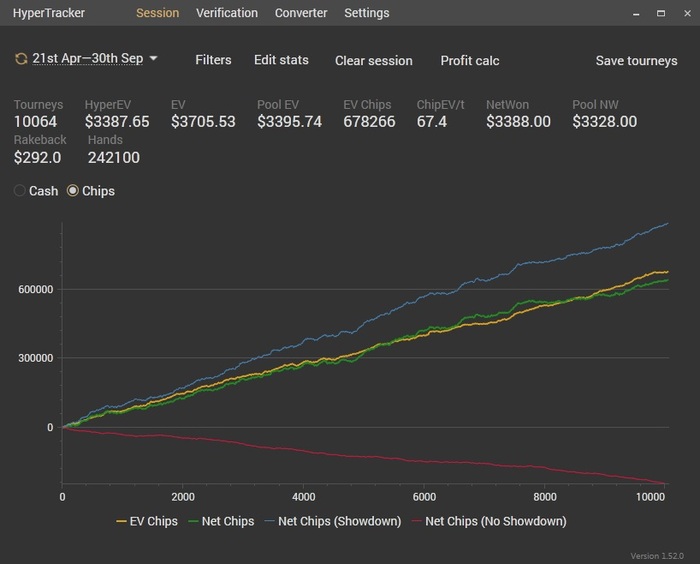The width and height of the screenshot is (700, 564).
Task: Open the Converter tab
Action: pyautogui.click(x=301, y=13)
